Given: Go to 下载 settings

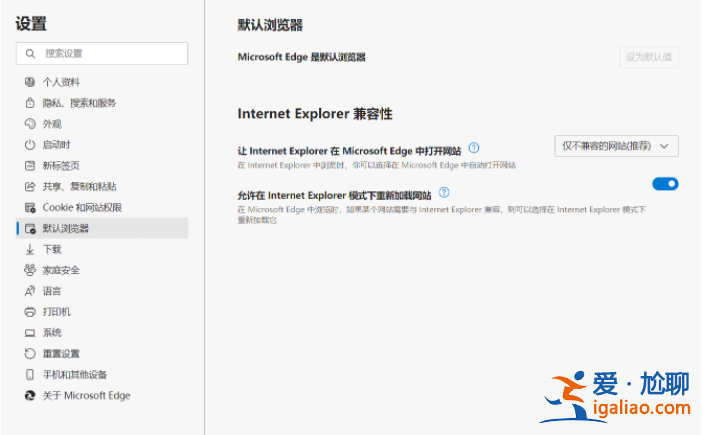Looking at the screenshot, I should pos(102,249).
